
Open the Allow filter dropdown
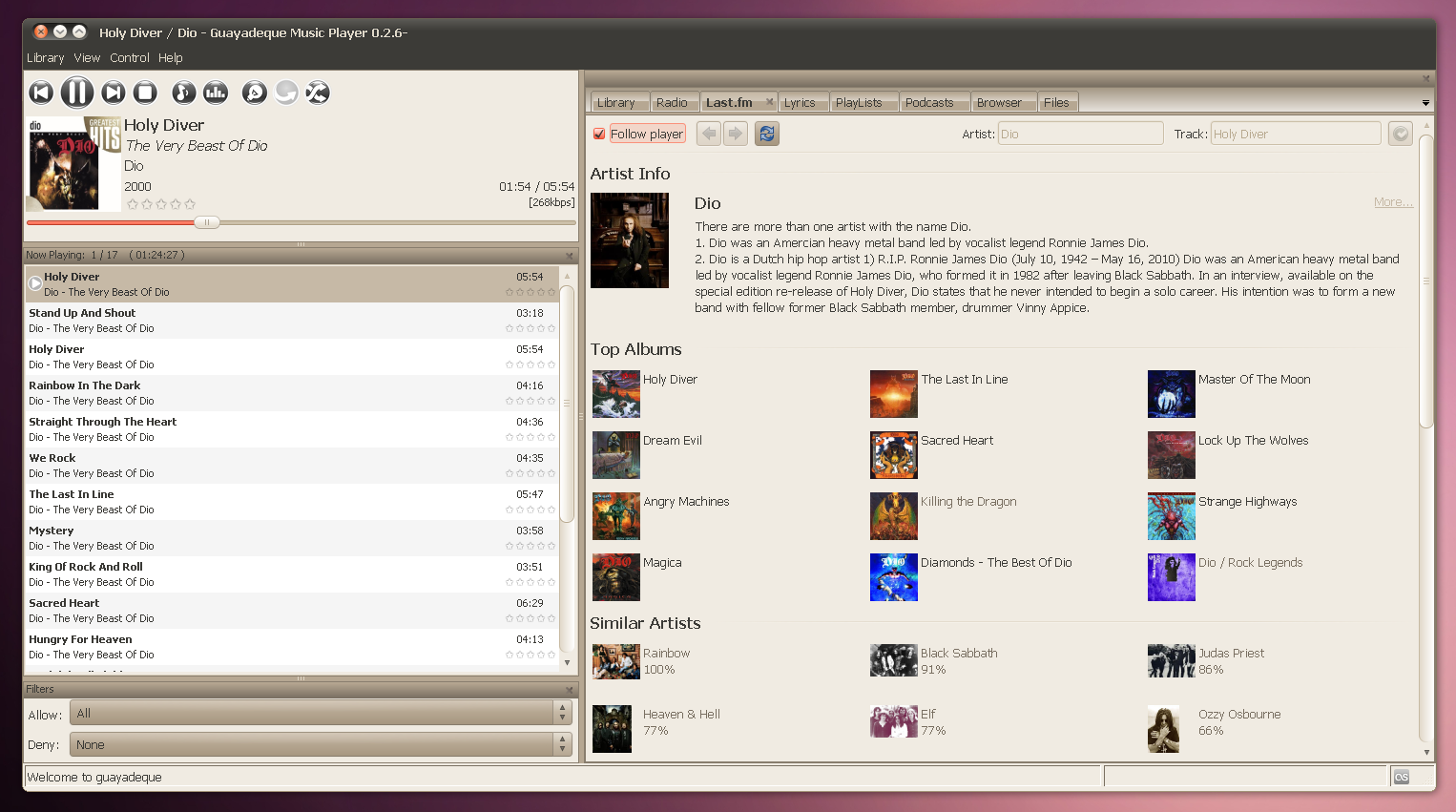pyautogui.click(x=321, y=713)
